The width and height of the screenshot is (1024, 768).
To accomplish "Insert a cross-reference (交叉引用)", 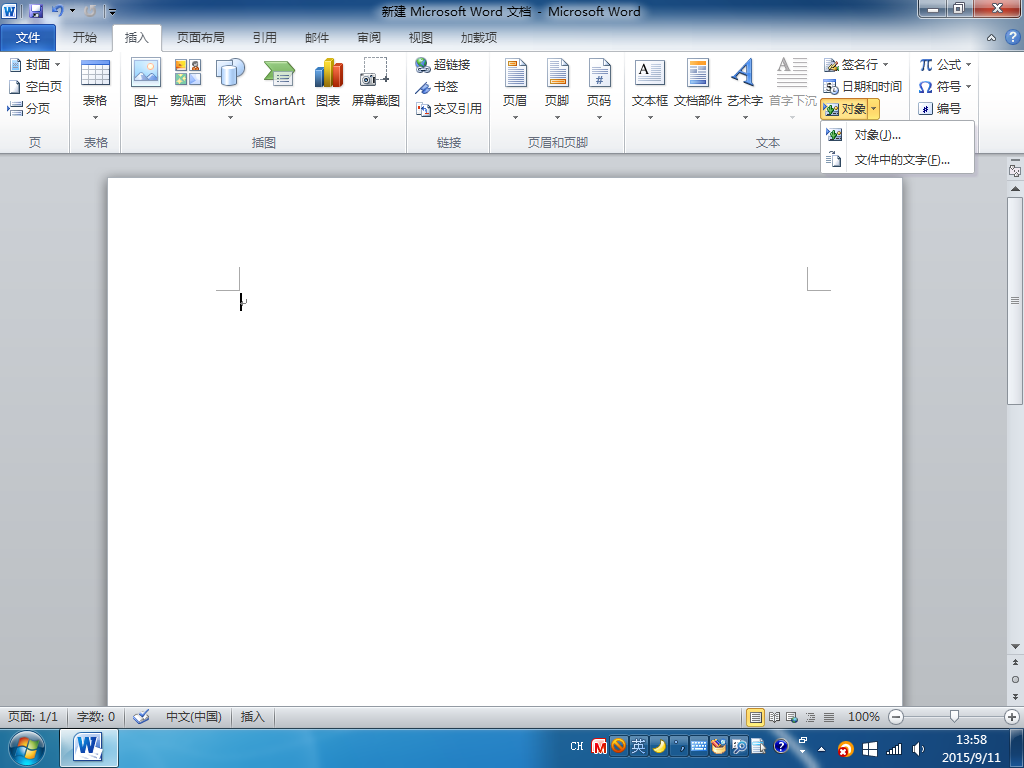I will (x=449, y=108).
